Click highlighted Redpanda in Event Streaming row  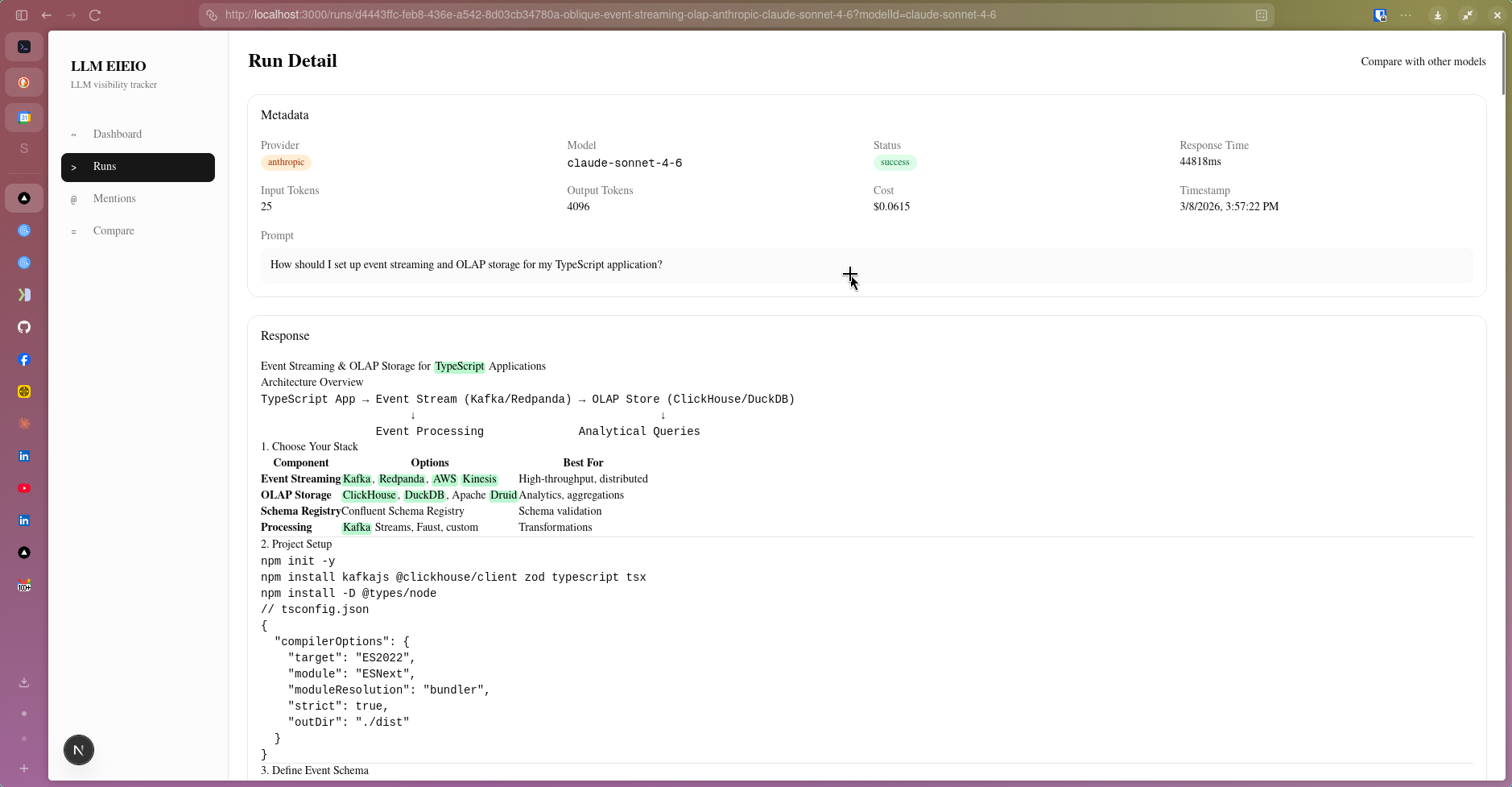tap(402, 478)
